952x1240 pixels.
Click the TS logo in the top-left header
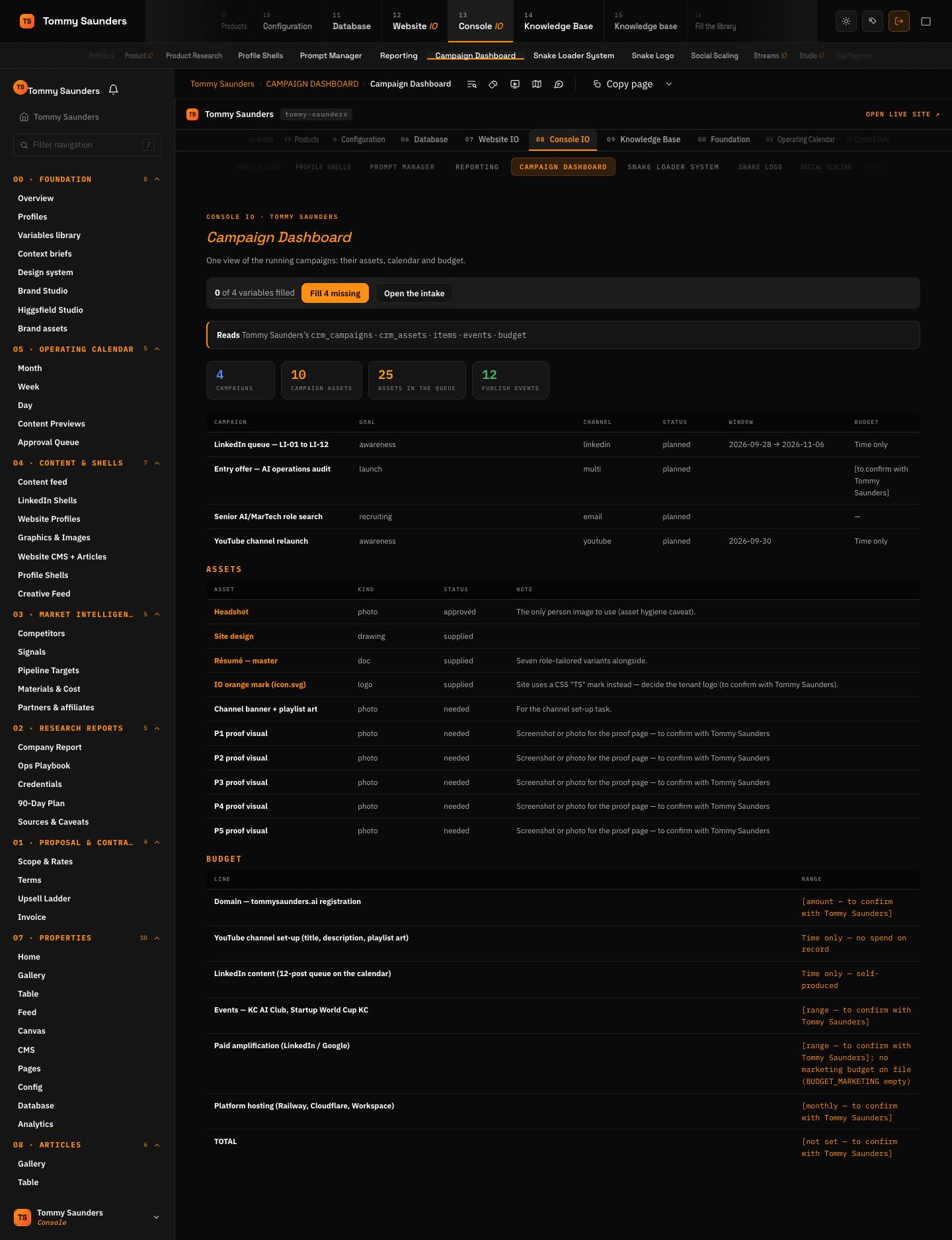point(27,21)
